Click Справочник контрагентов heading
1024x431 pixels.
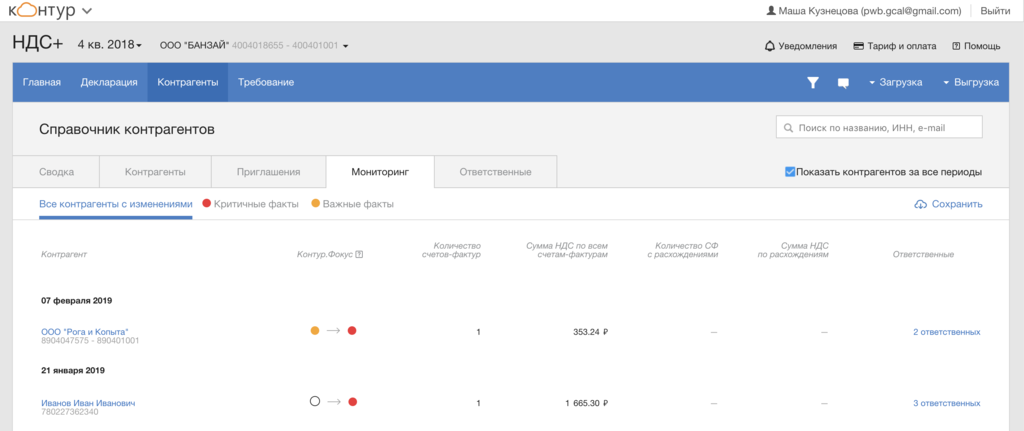[127, 129]
